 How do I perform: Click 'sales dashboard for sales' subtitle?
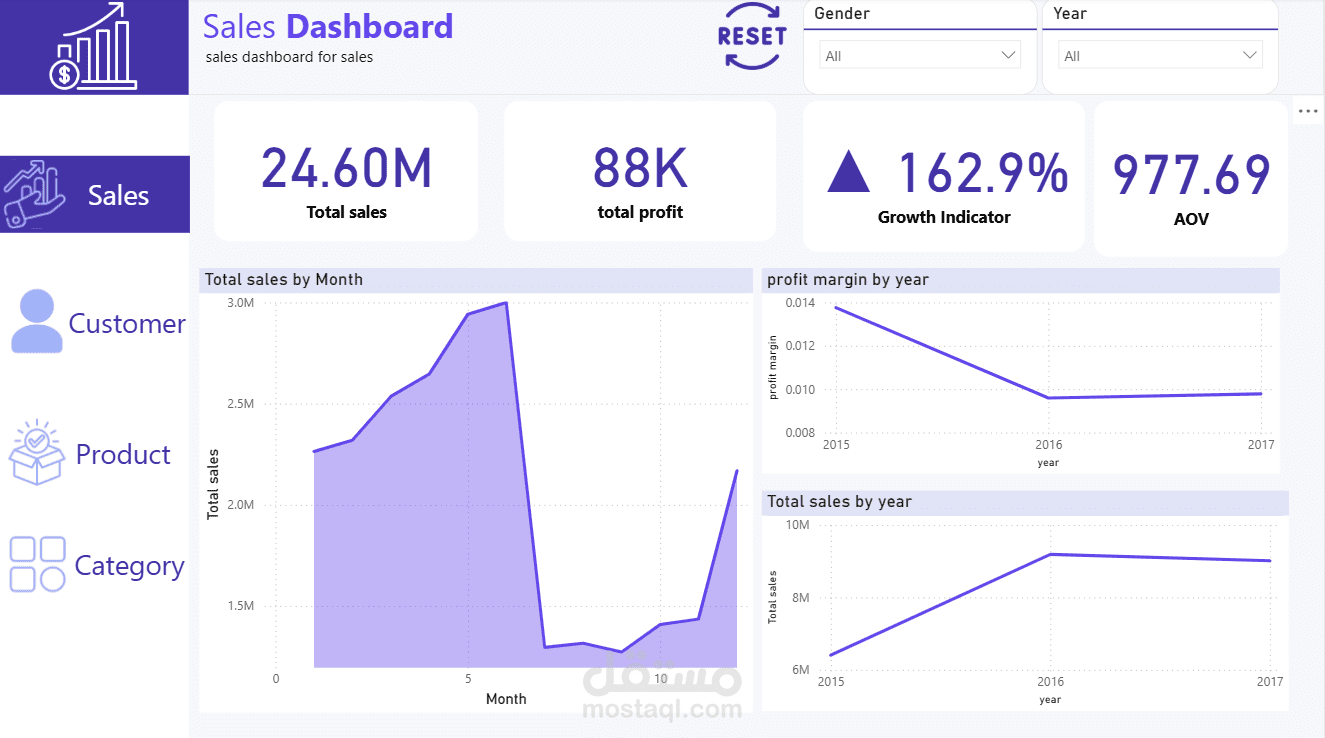click(289, 57)
